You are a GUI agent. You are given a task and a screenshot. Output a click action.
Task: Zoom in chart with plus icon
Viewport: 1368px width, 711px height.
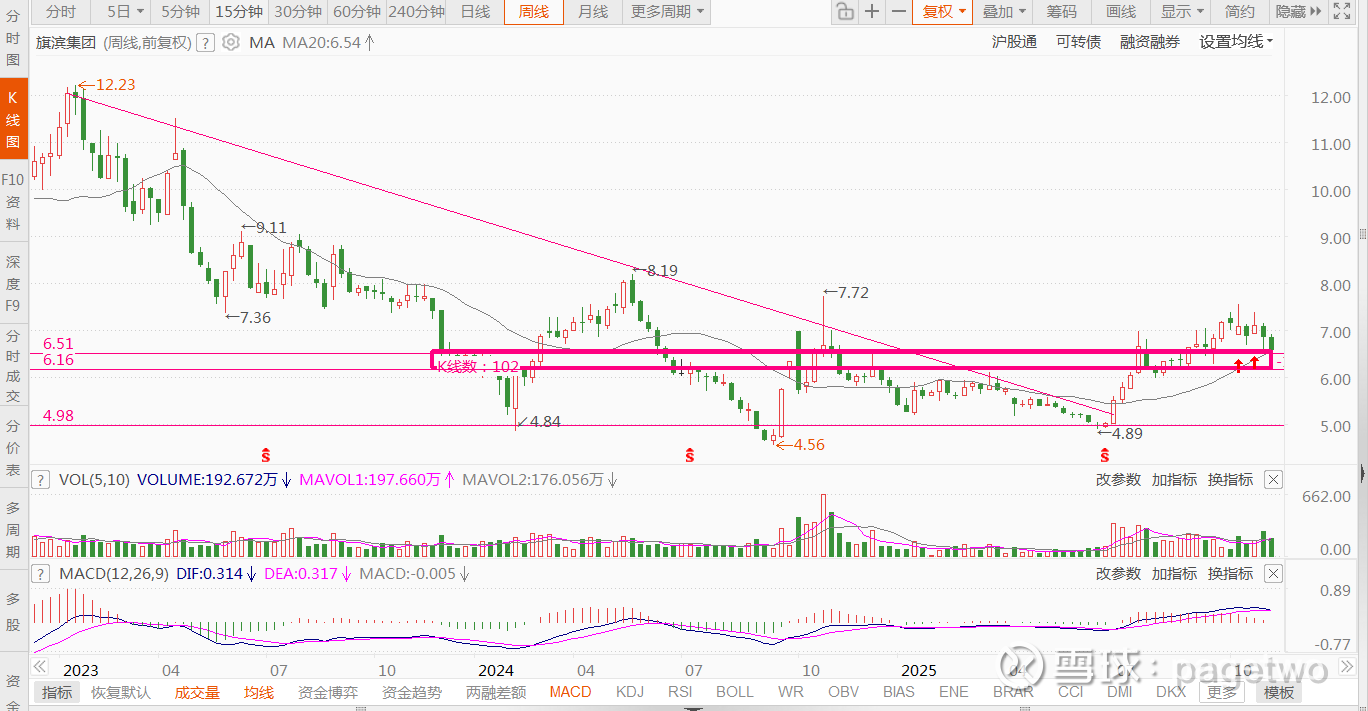tap(872, 12)
